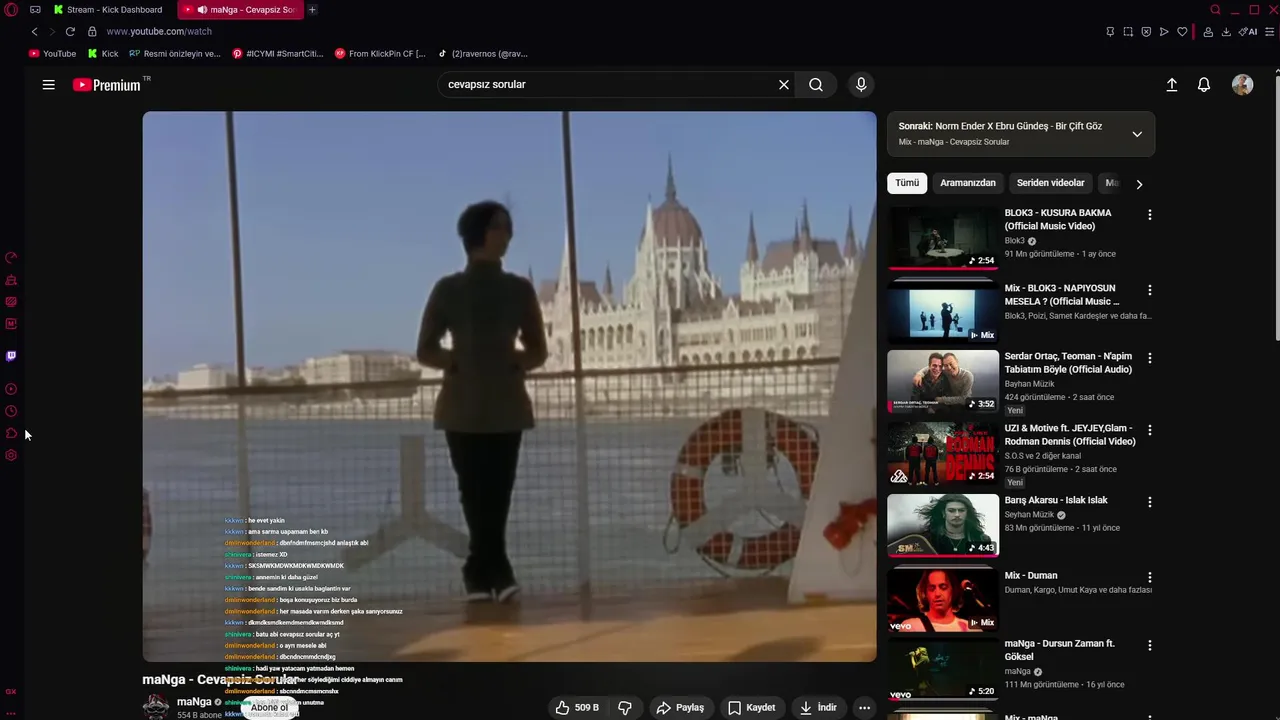The width and height of the screenshot is (1280, 720).
Task: Open a new browser tab
Action: tap(312, 10)
